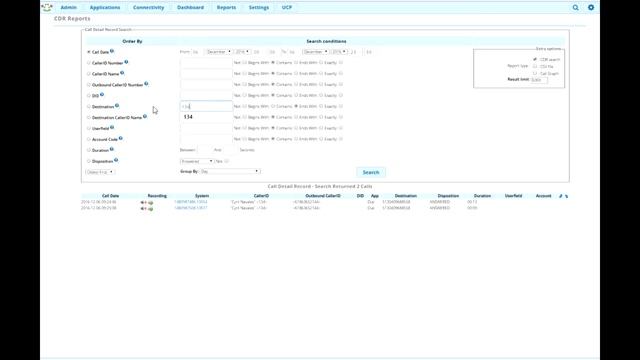Download recording icon in second result row

(151, 209)
